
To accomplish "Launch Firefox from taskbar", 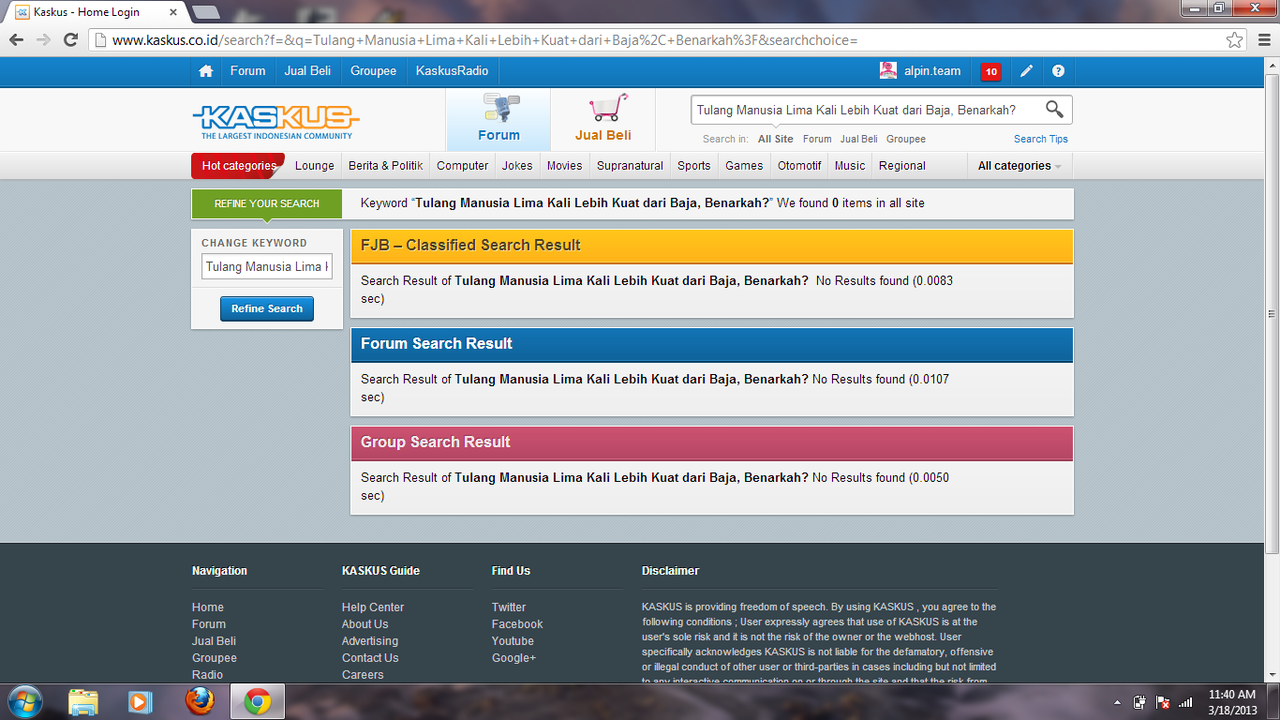I will pos(200,702).
